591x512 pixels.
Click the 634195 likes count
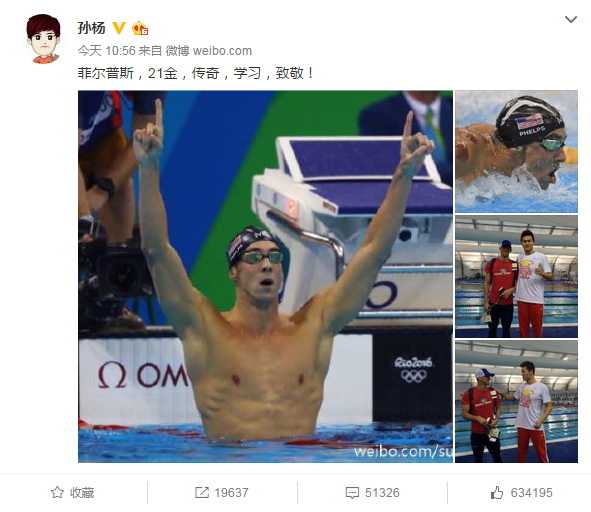point(531,492)
